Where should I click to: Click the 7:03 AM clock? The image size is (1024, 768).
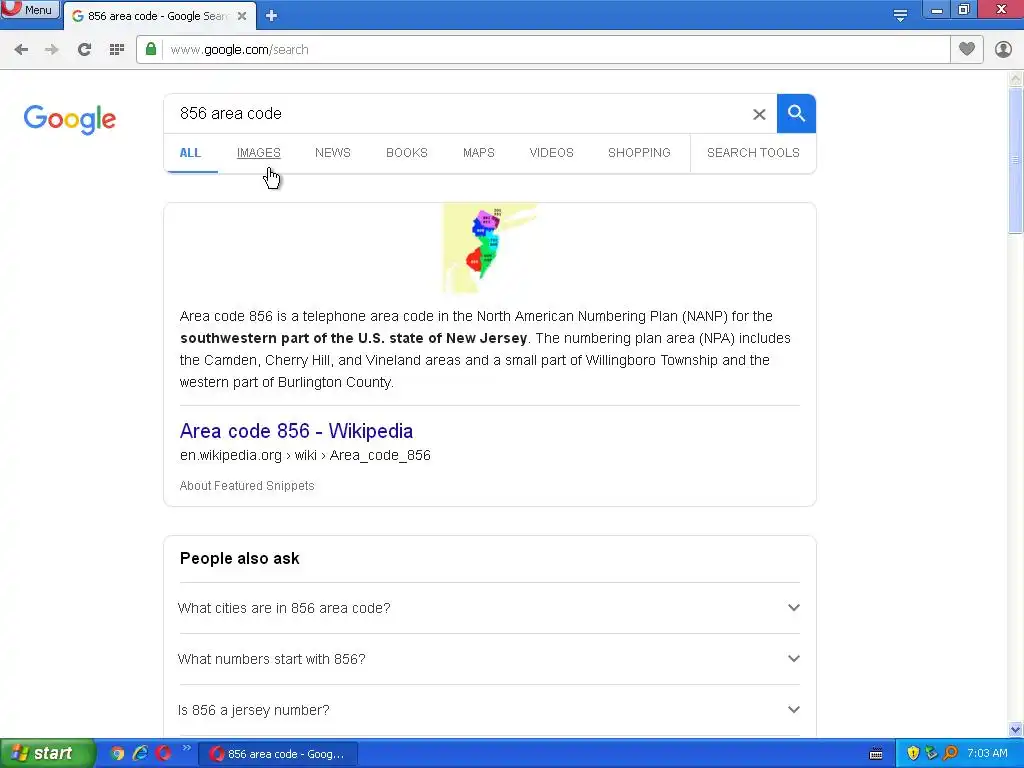[987, 754]
